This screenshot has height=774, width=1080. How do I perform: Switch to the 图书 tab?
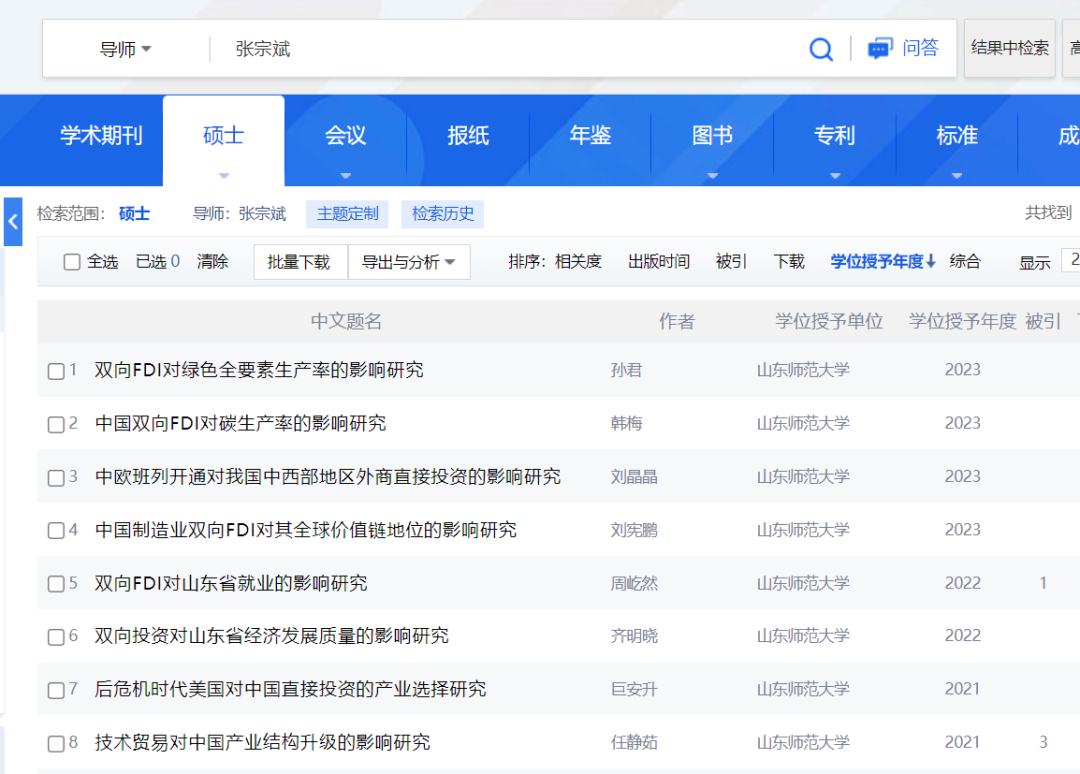[x=713, y=135]
